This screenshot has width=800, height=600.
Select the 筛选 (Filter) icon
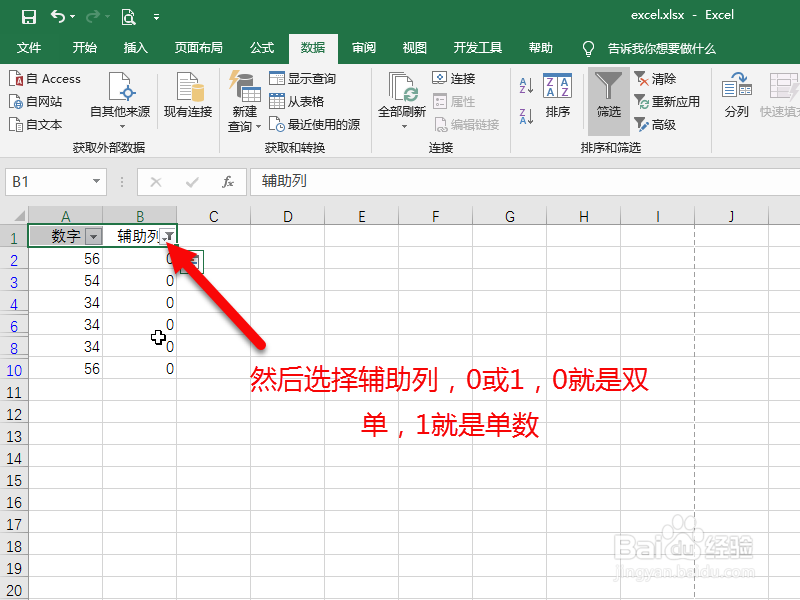click(609, 95)
